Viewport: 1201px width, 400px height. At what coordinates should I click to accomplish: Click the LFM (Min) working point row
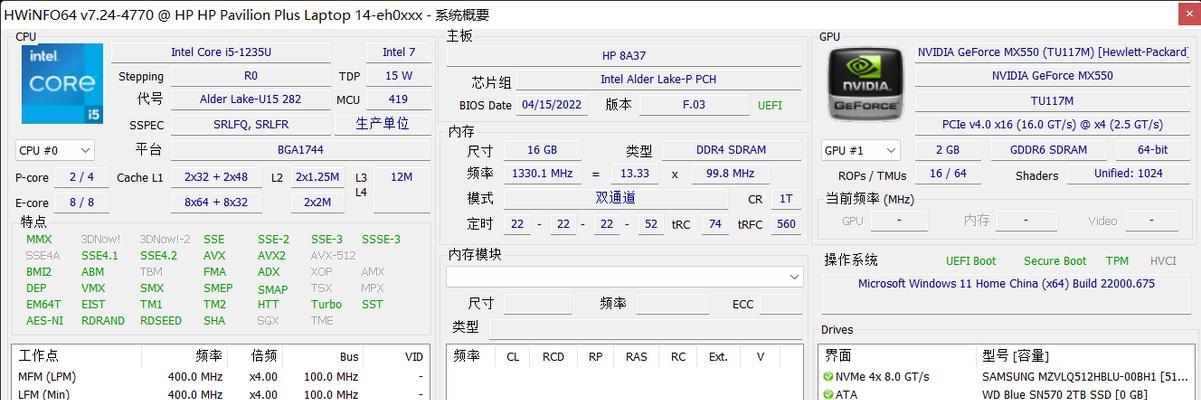221,394
